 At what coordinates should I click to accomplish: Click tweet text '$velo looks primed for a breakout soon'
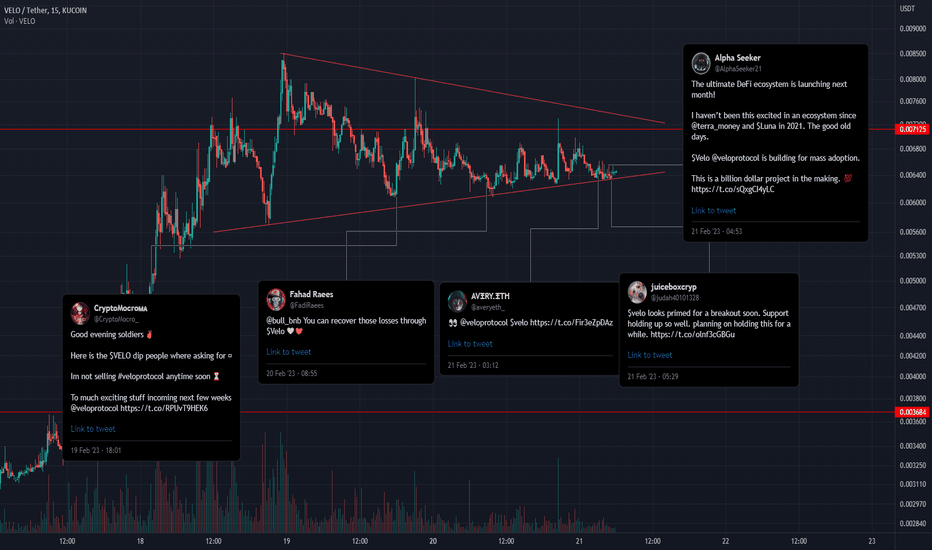(691, 313)
